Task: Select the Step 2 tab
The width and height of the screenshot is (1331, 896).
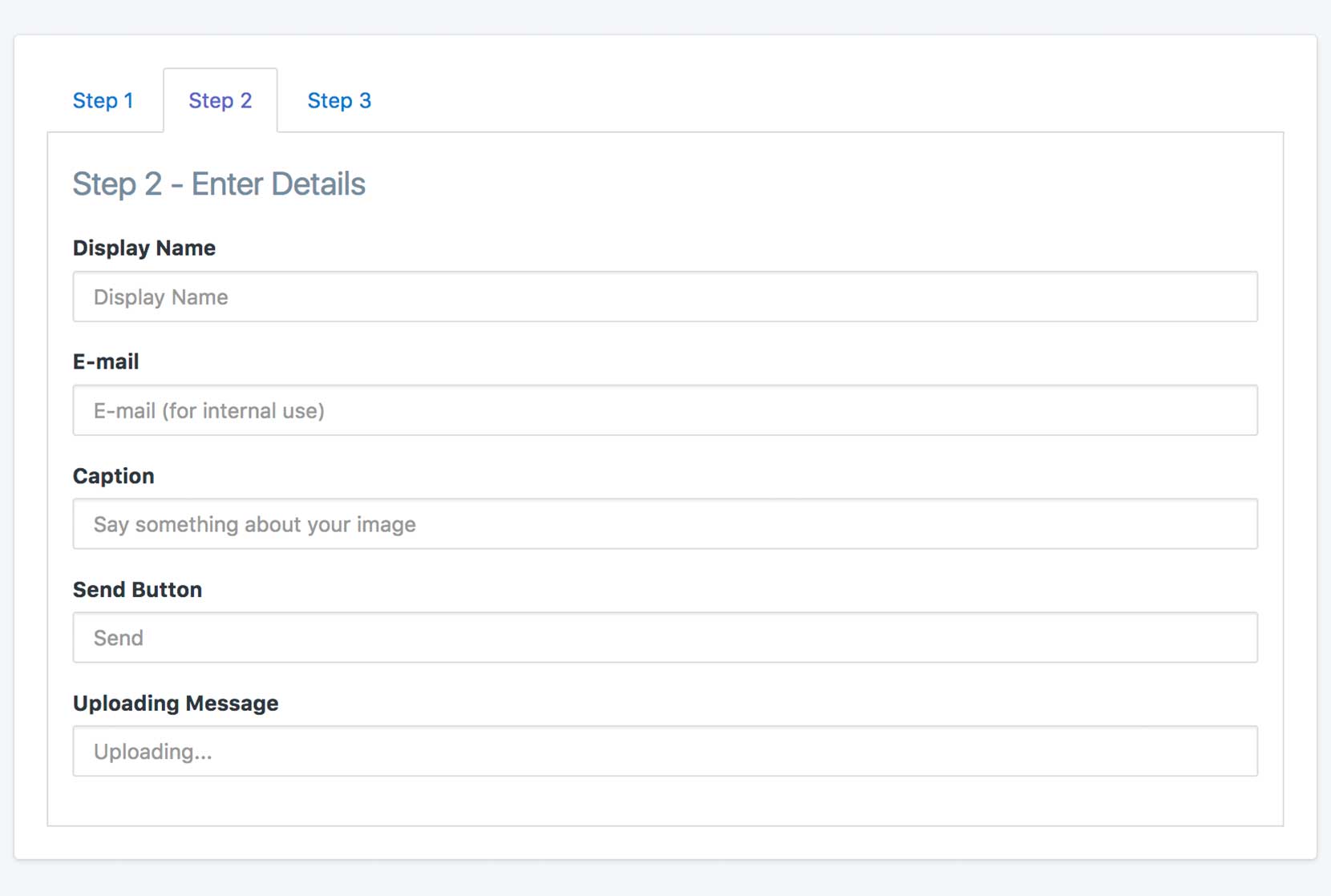Action: click(220, 101)
